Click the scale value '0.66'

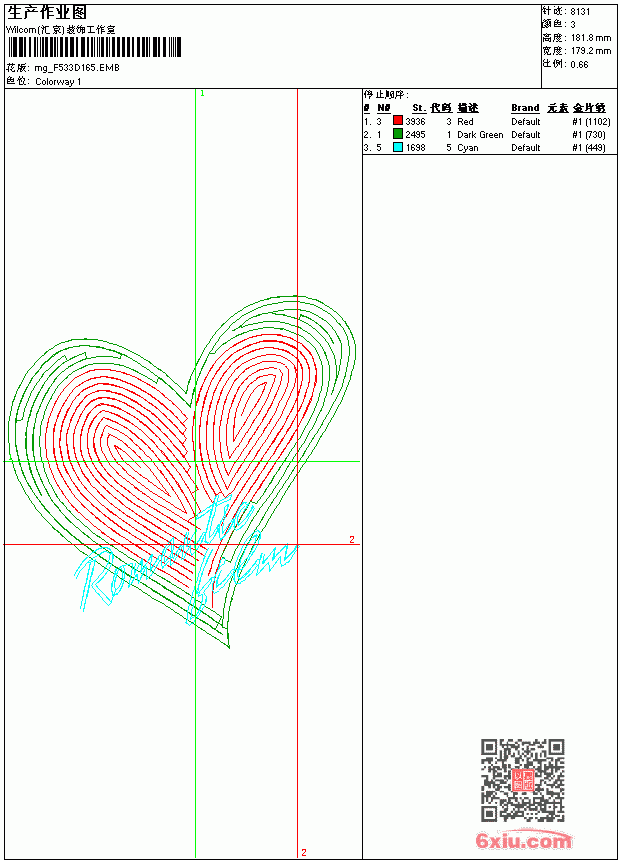point(579,65)
